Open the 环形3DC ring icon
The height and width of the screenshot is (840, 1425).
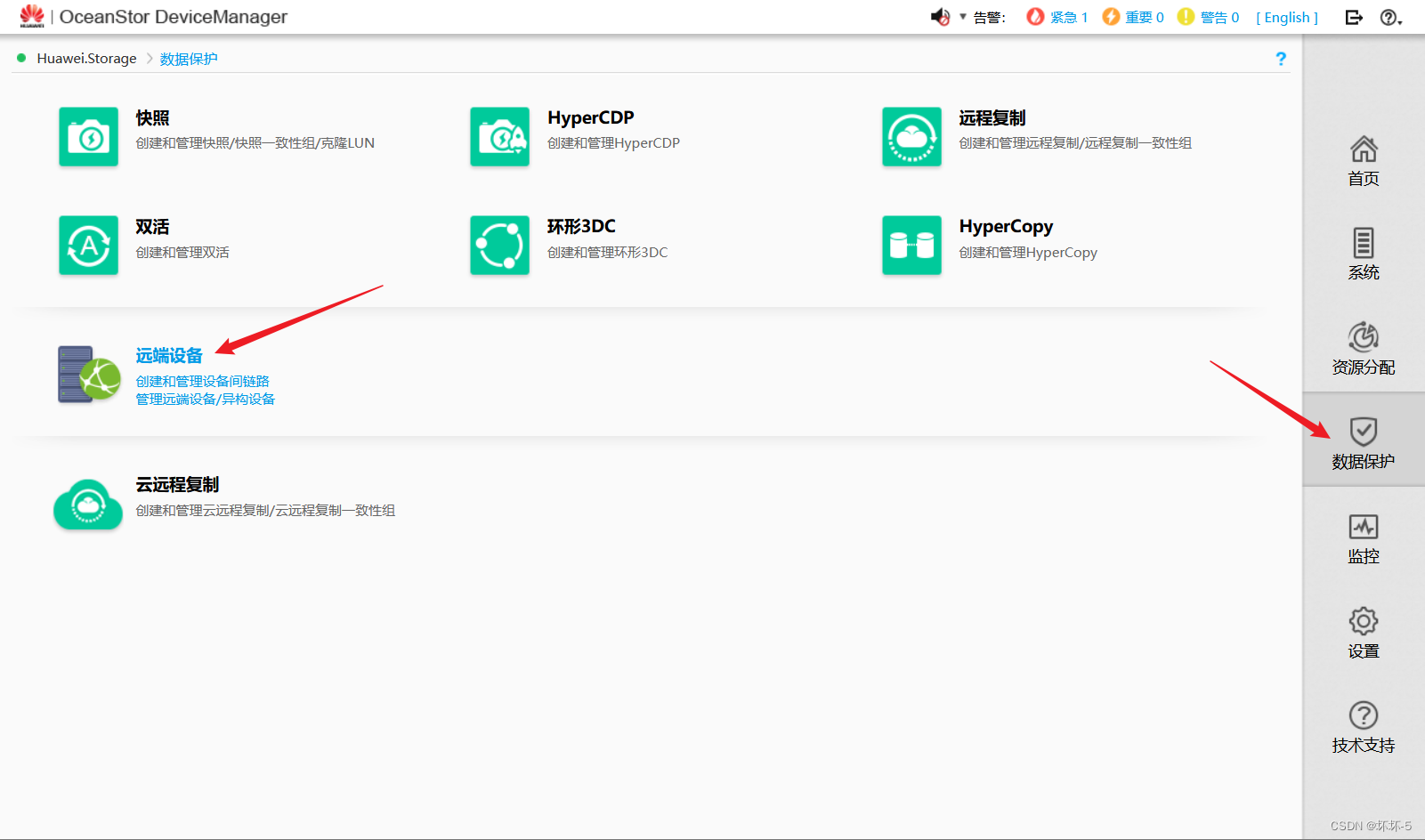coord(499,246)
